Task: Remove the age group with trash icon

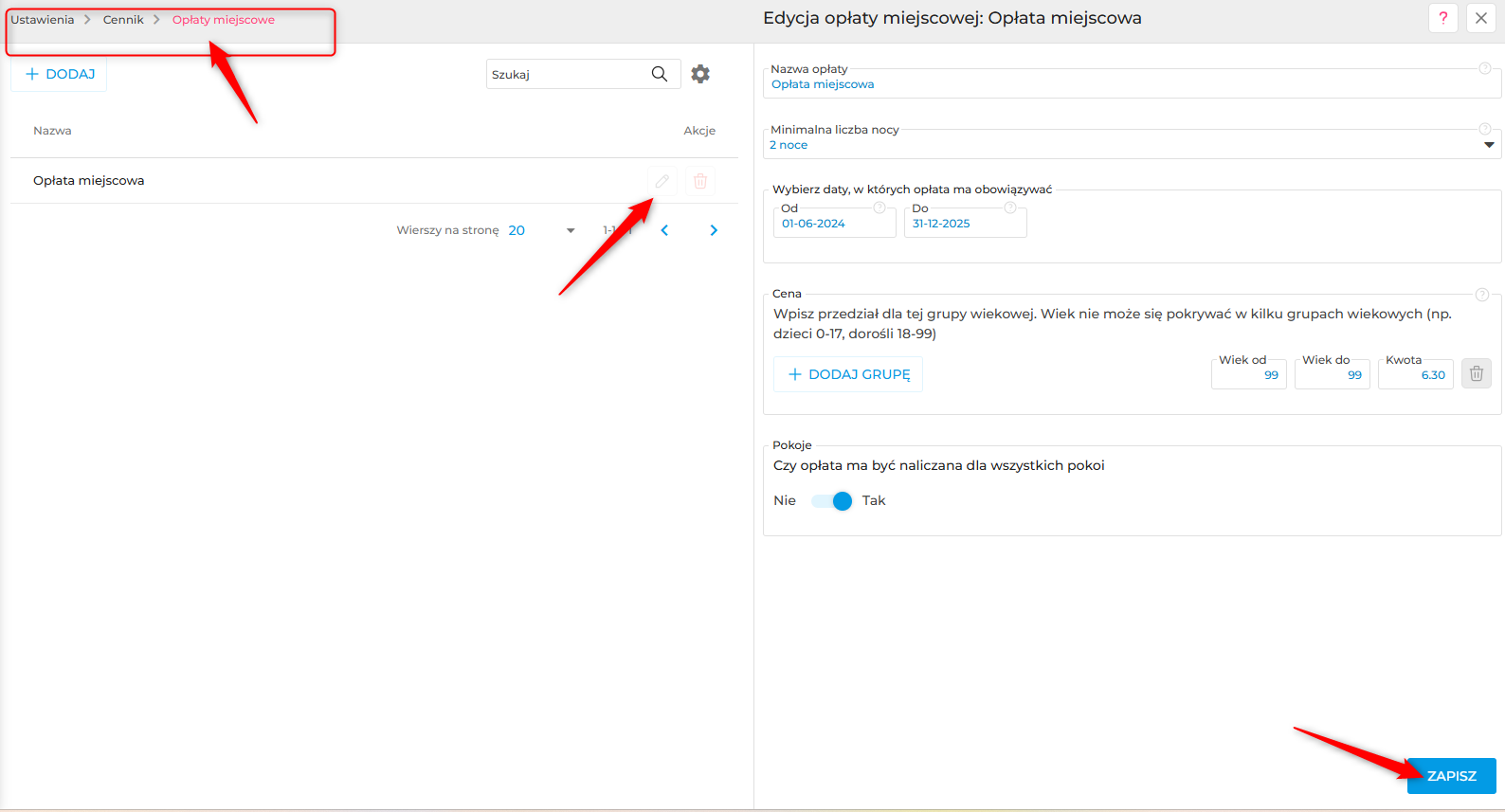Action: point(1477,373)
